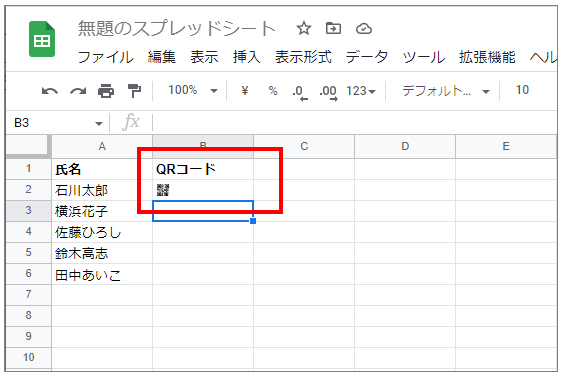The image size is (561, 377).
Task: Click the cell with 田中あいこ
Action: coord(102,274)
